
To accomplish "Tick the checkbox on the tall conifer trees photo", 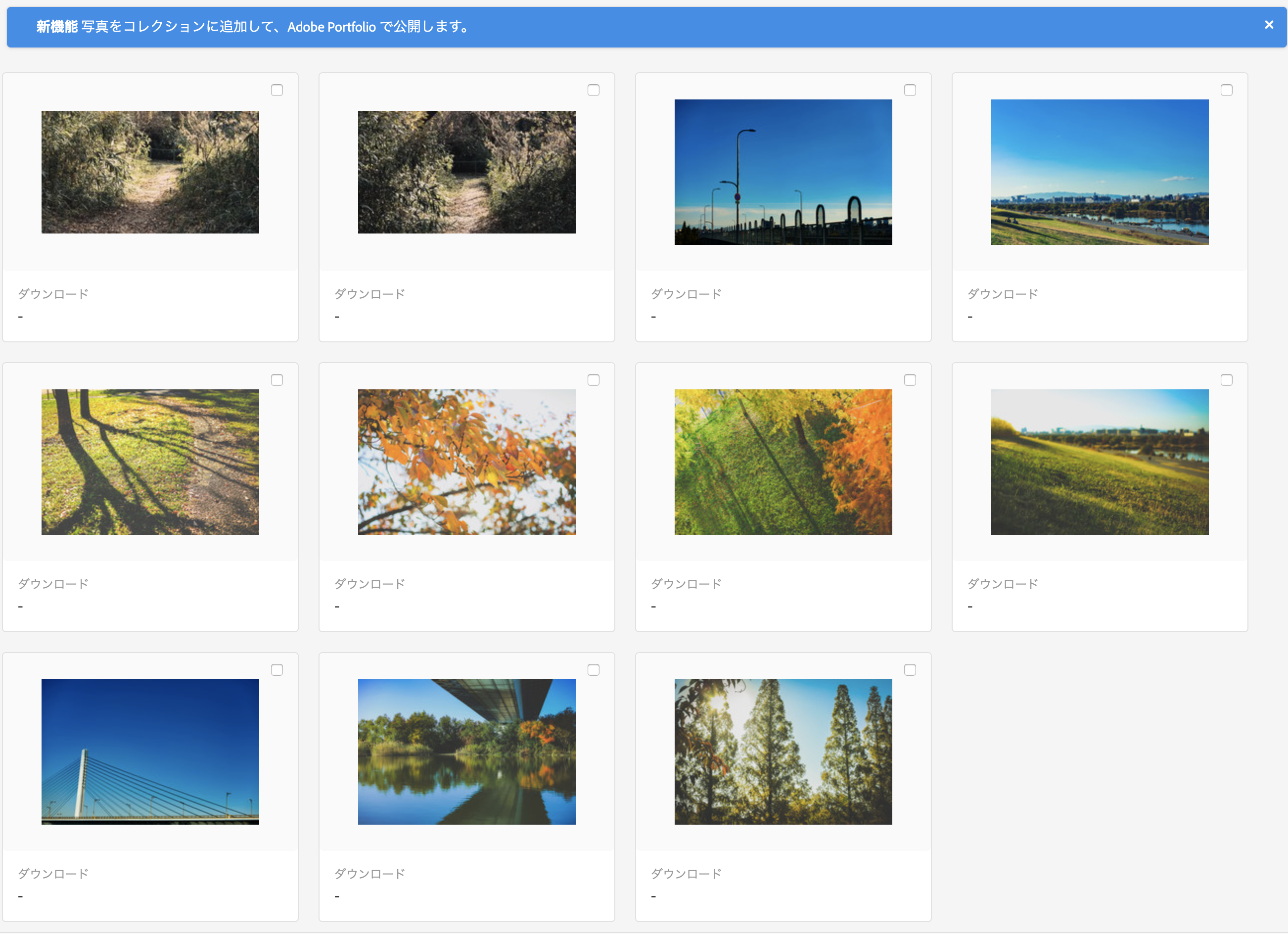I will (x=910, y=669).
